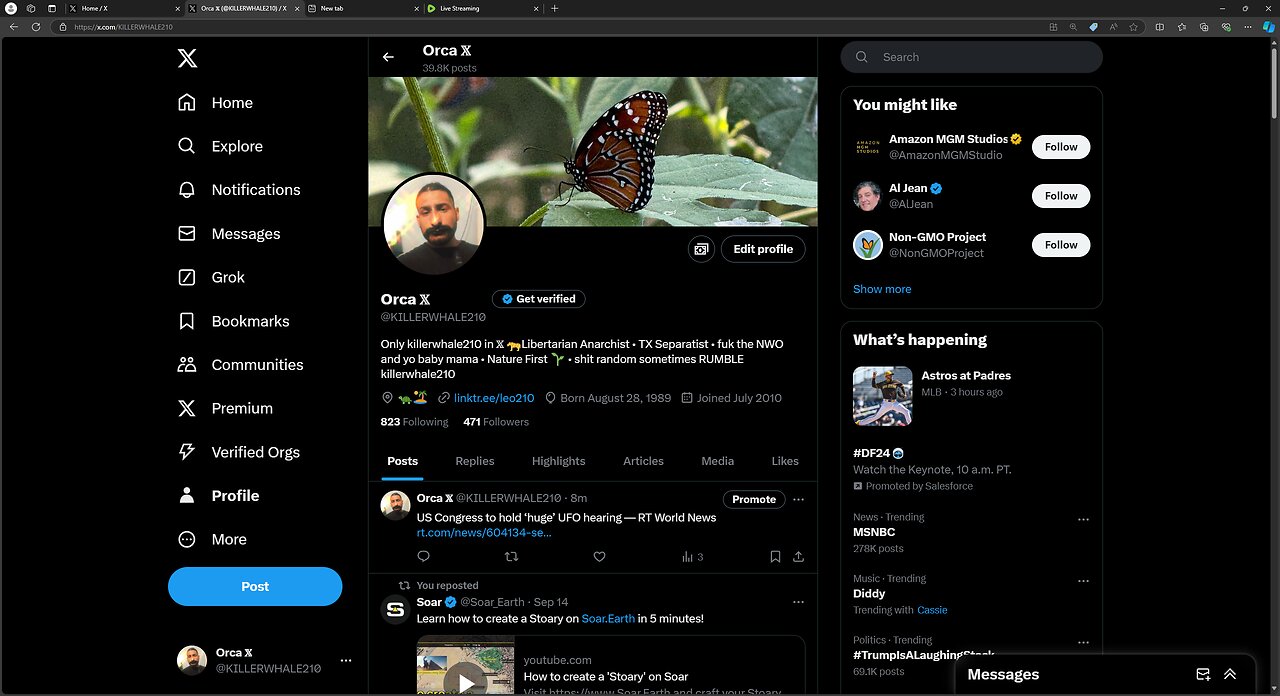Click the browser back arrow
This screenshot has width=1280, height=696.
click(13, 26)
